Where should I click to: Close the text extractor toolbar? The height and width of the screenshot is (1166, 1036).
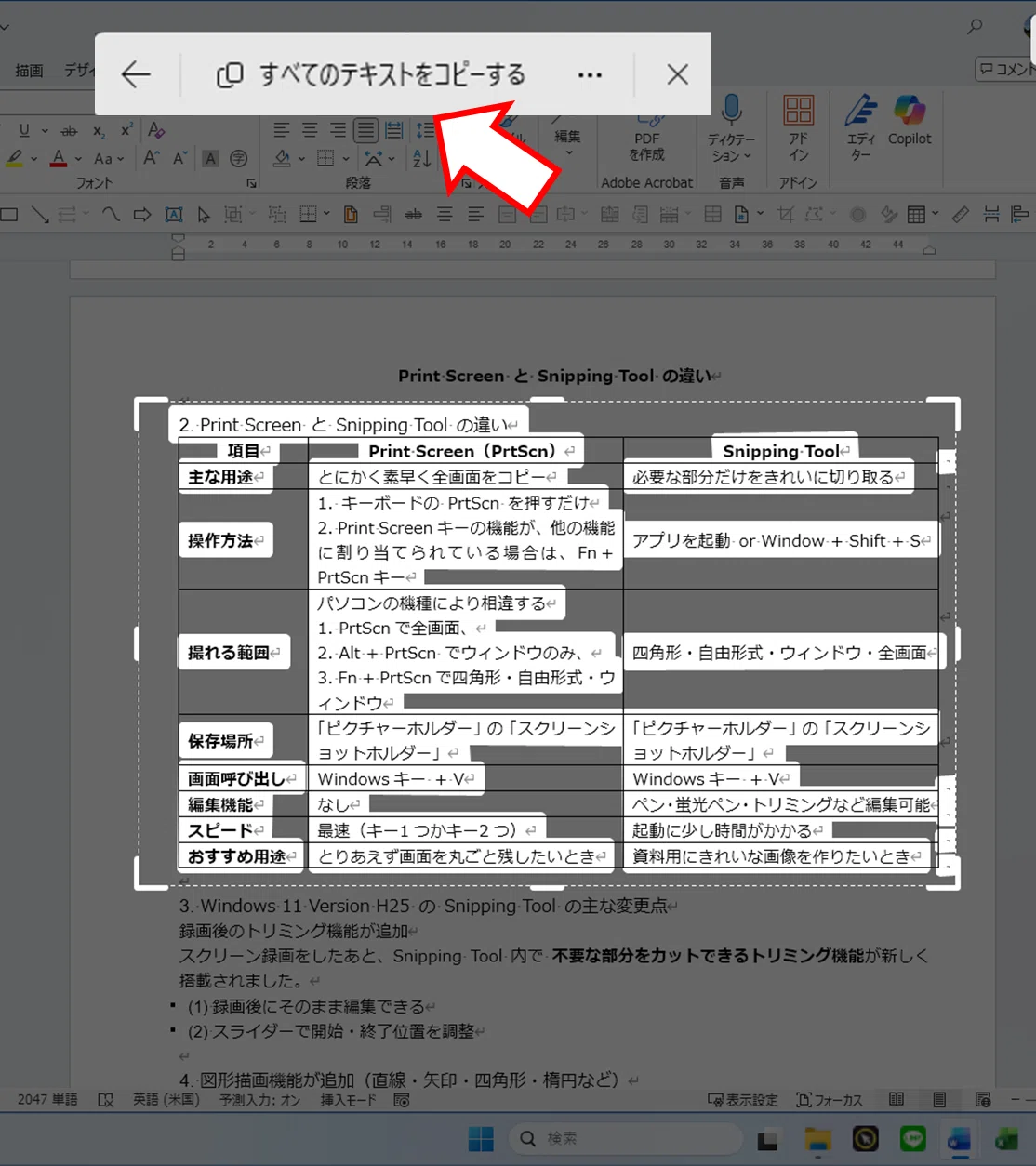678,74
